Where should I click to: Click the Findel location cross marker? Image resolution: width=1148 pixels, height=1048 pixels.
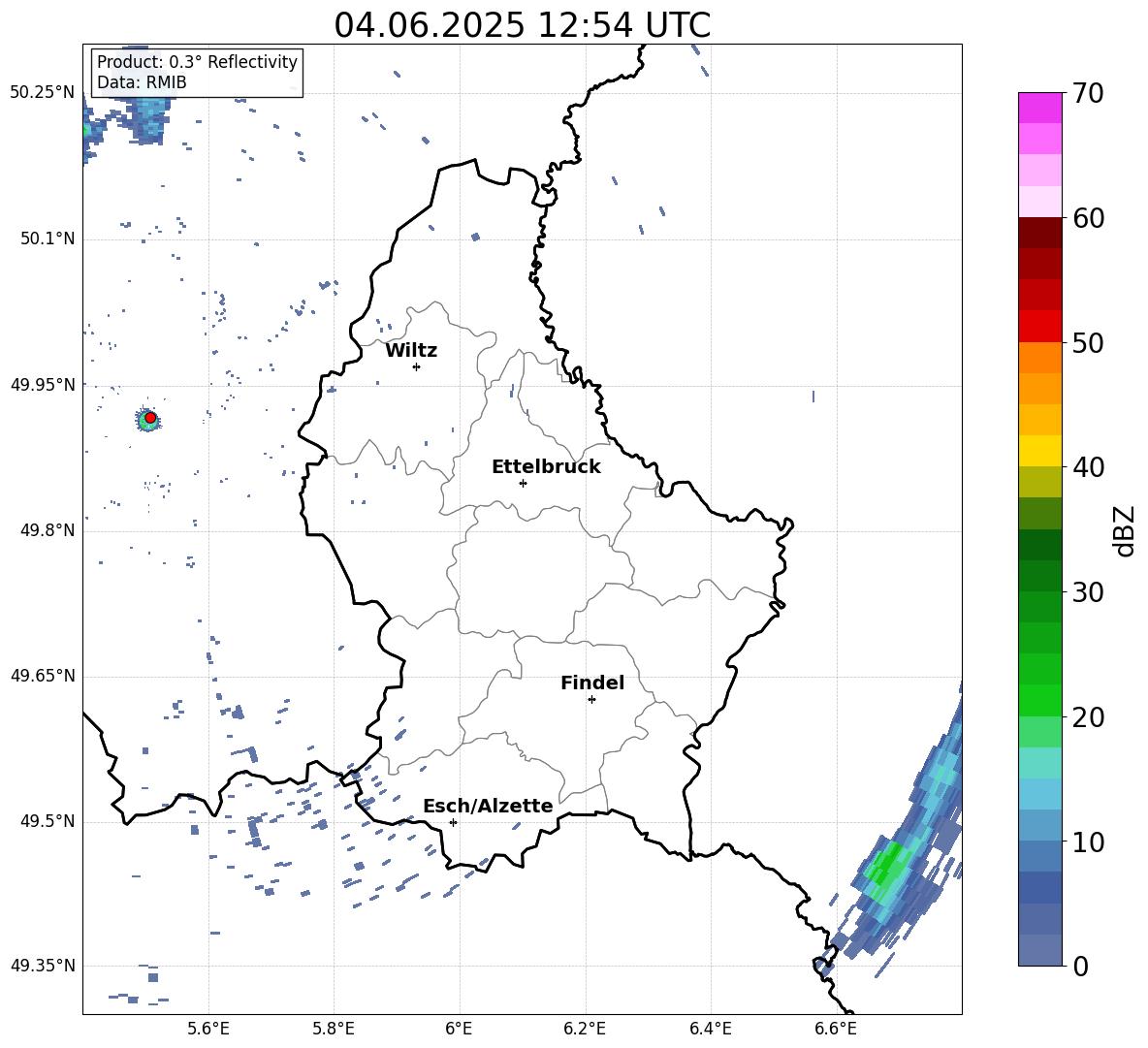click(x=591, y=700)
